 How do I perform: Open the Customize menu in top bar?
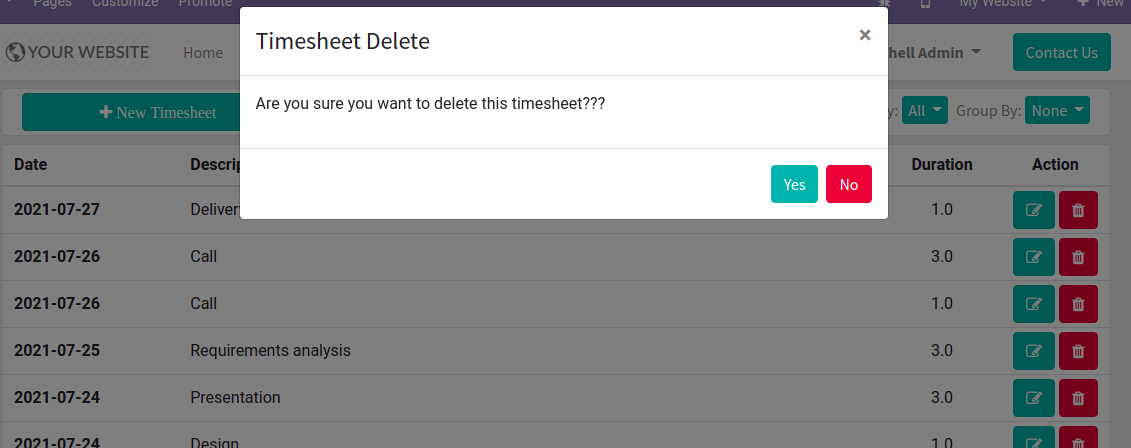(126, 4)
